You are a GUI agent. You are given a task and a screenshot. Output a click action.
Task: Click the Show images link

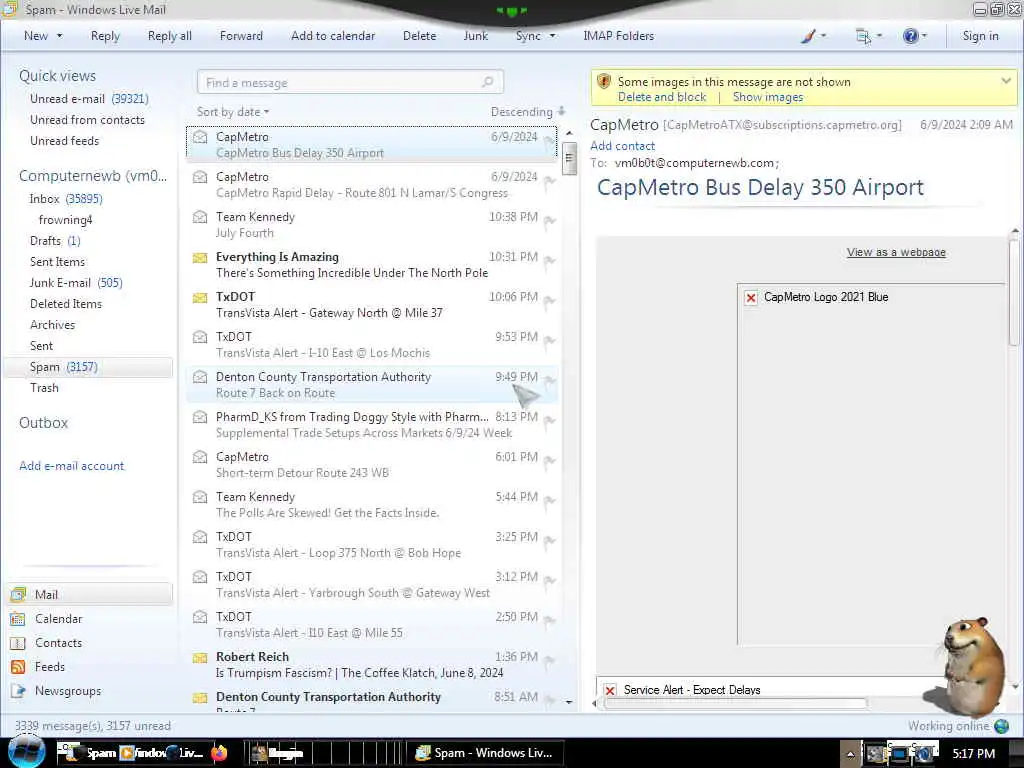[767, 97]
